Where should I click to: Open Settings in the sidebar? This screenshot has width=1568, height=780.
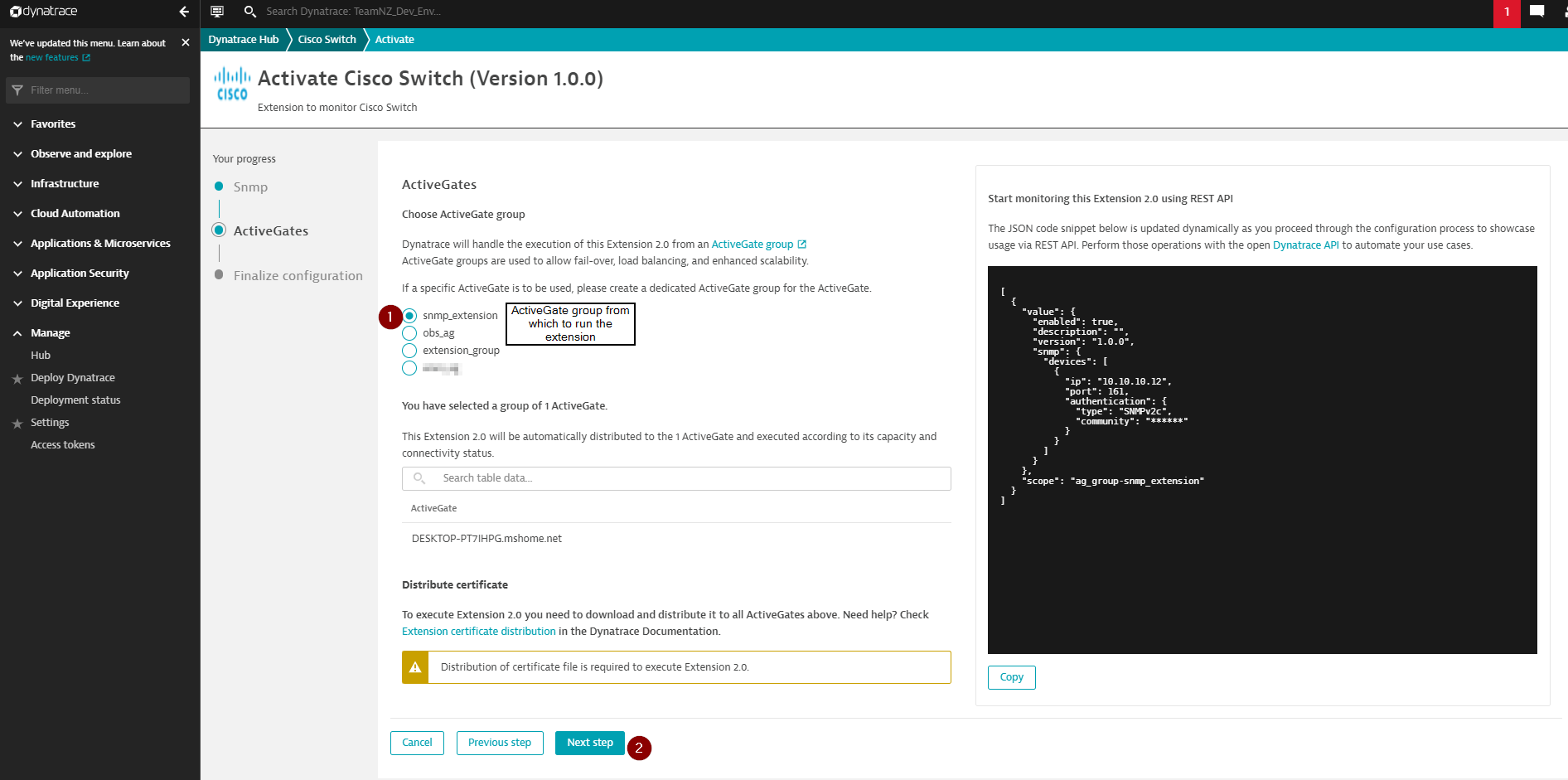pyautogui.click(x=50, y=423)
